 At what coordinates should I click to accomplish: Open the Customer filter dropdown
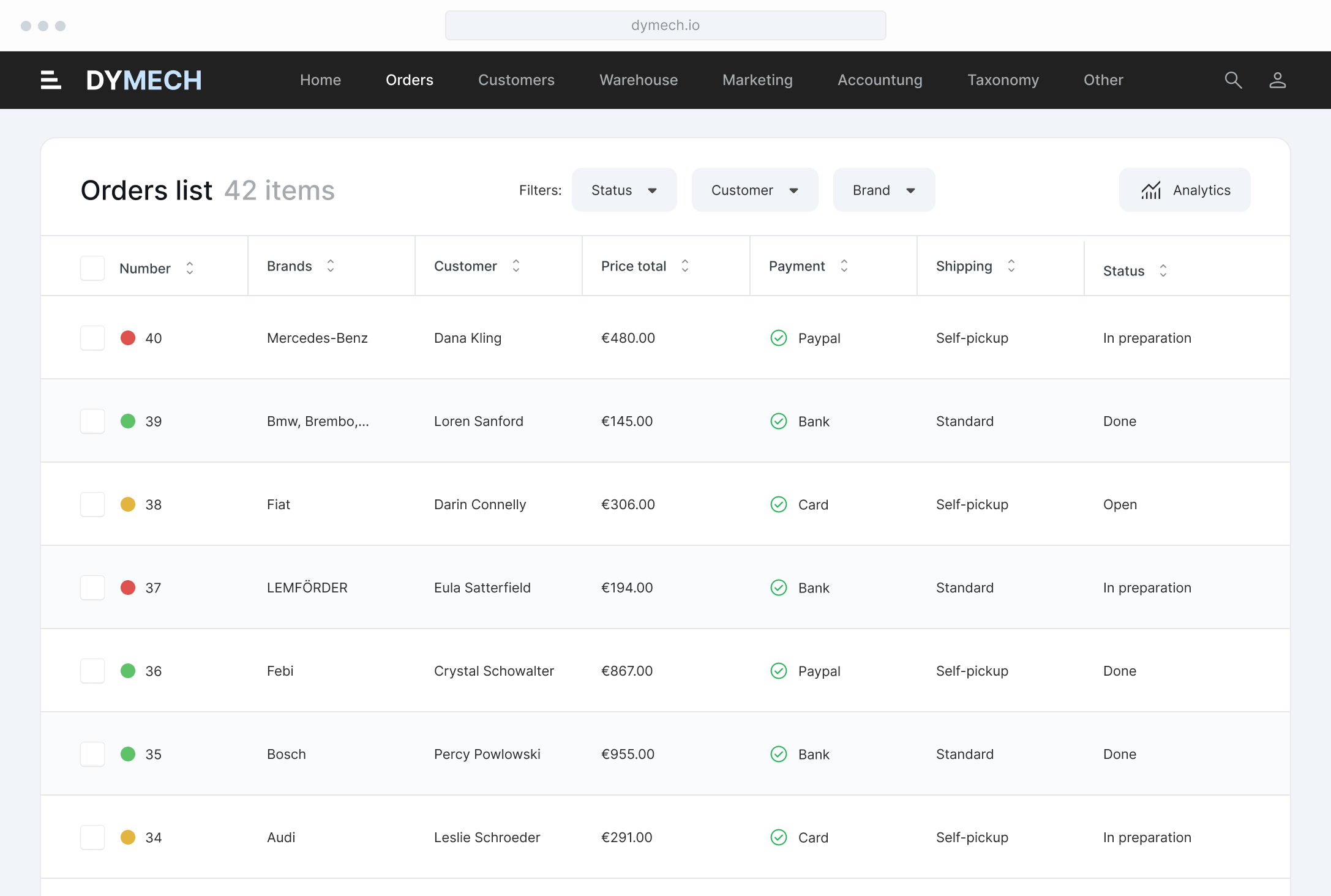(x=754, y=190)
